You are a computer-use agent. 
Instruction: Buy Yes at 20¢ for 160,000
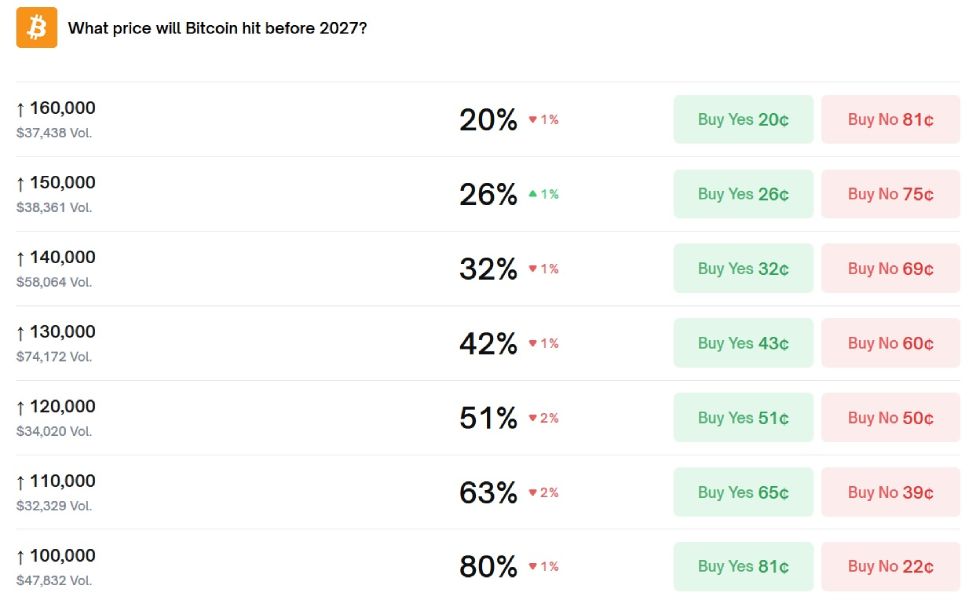[743, 119]
